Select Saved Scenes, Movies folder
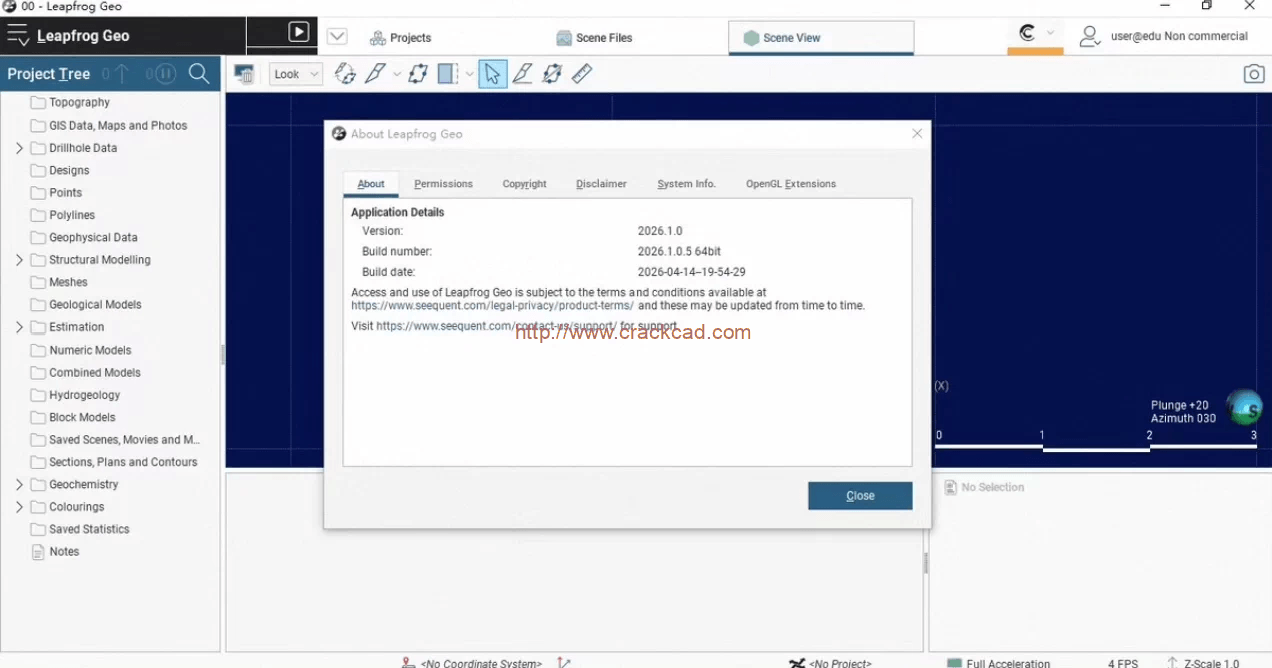 124,440
